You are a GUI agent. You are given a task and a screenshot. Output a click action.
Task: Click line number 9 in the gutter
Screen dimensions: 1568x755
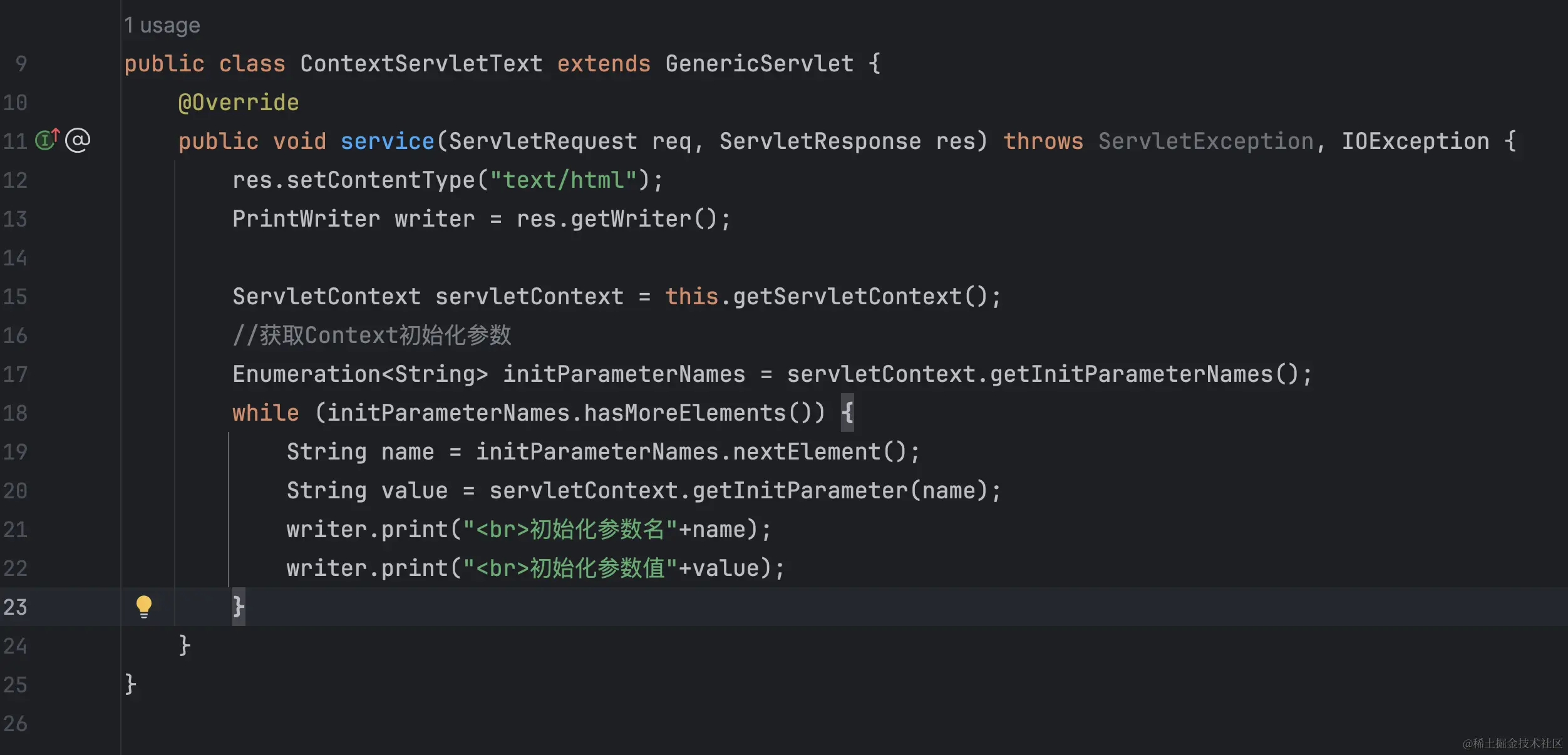click(x=21, y=64)
